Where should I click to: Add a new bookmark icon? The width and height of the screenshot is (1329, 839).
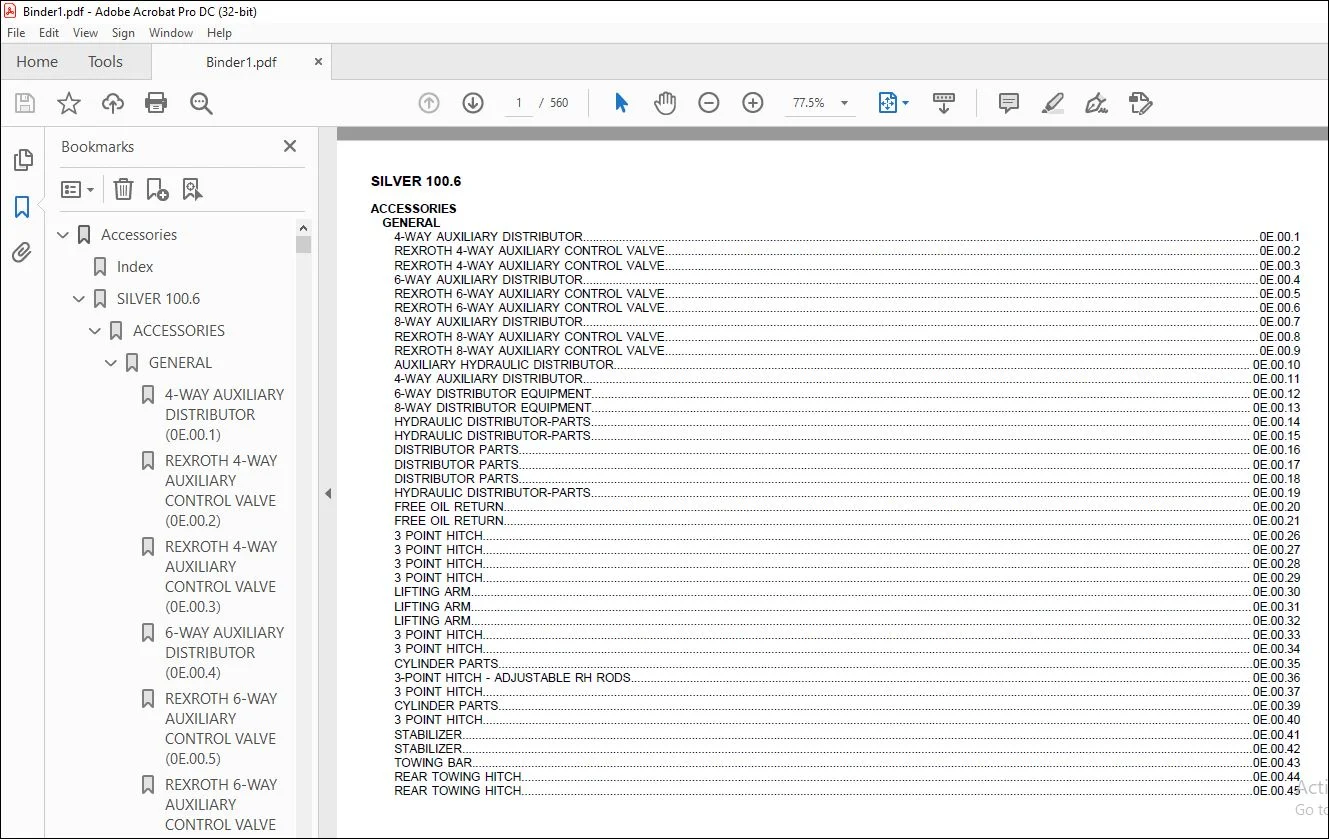pyautogui.click(x=157, y=189)
